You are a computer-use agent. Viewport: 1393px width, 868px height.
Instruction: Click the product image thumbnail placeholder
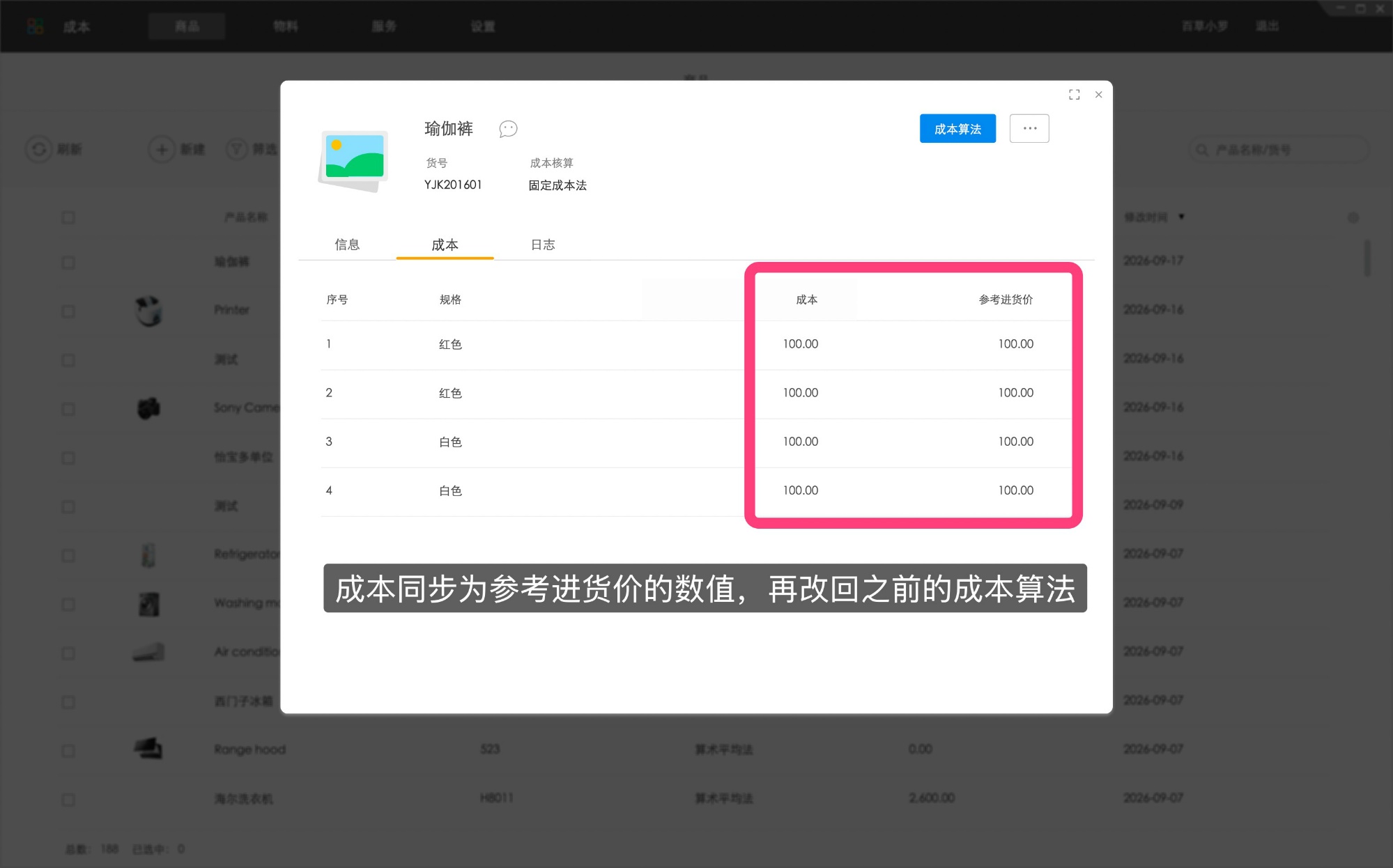(353, 160)
